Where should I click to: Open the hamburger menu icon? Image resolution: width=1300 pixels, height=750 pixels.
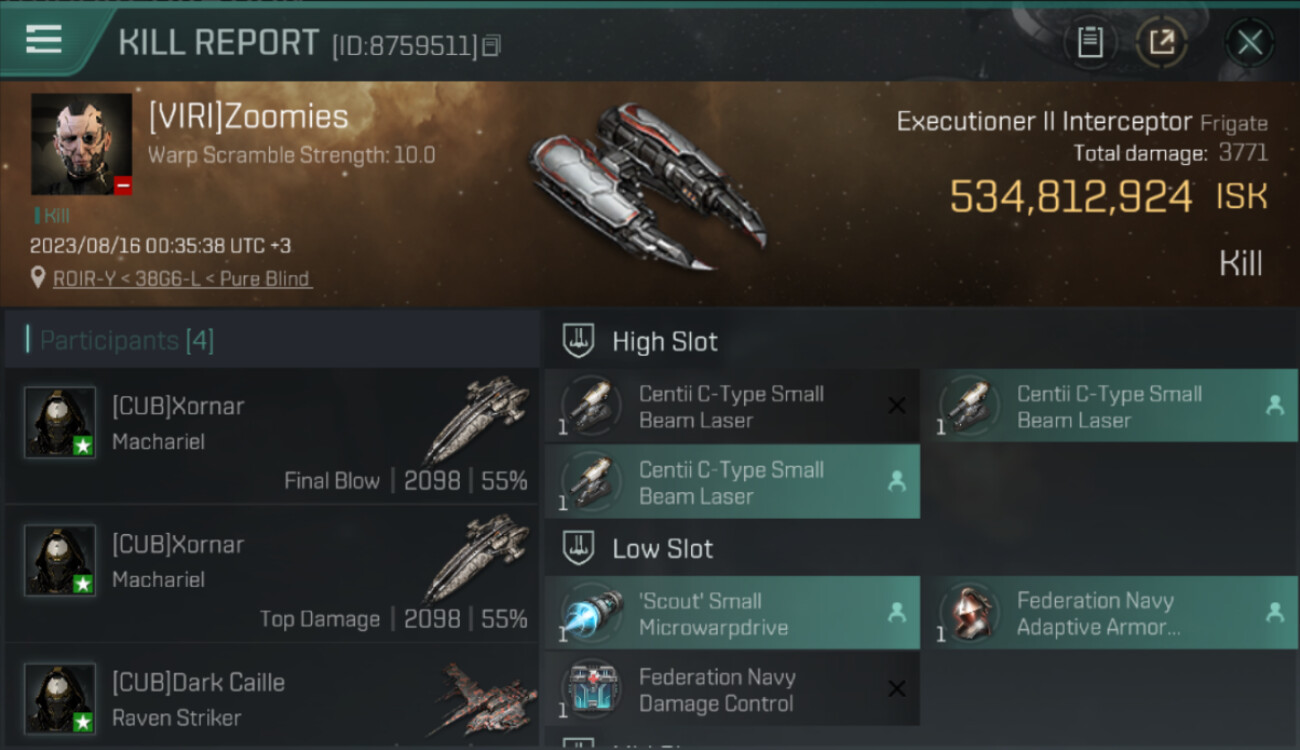coord(44,40)
